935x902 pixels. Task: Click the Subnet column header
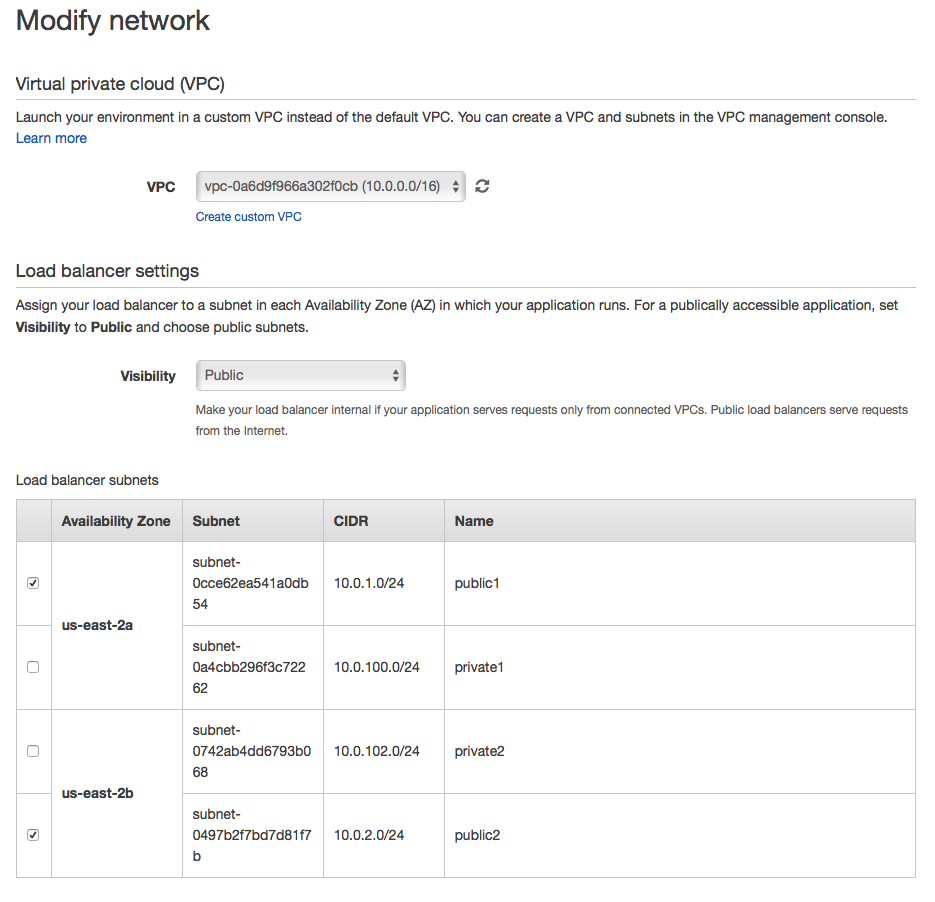pos(216,521)
